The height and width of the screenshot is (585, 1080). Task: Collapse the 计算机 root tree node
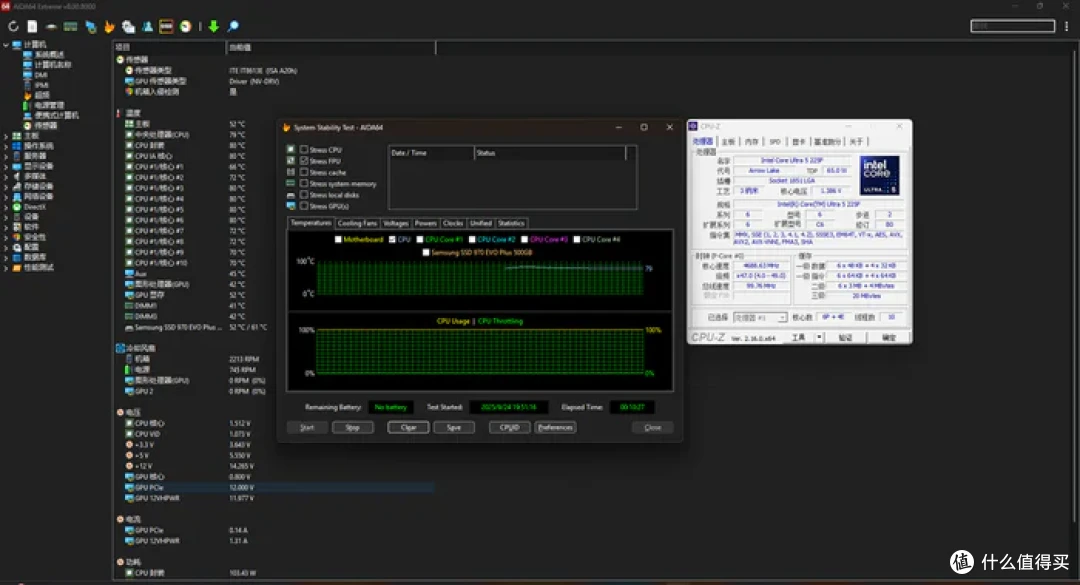tap(6, 45)
